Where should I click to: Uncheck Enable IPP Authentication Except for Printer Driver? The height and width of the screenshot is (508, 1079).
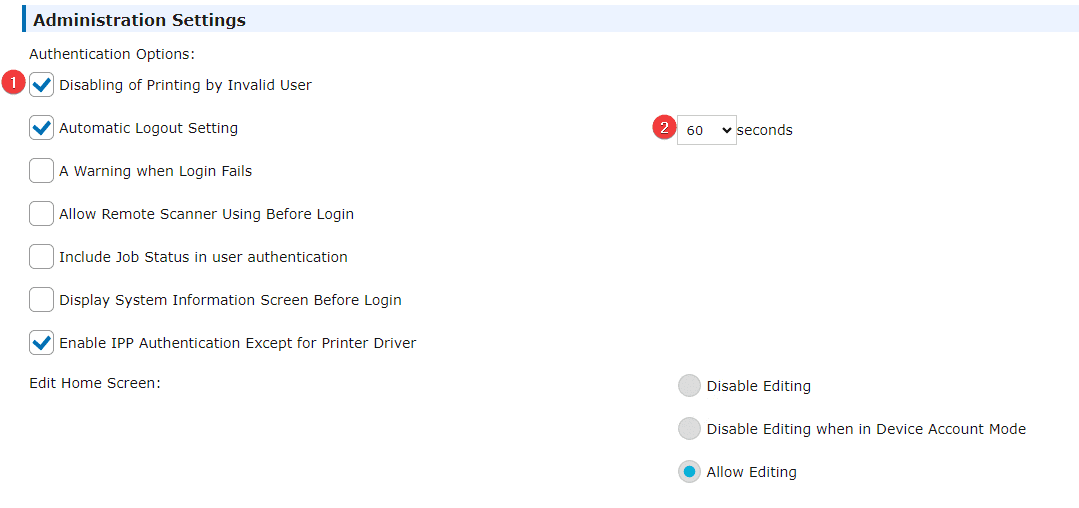(x=42, y=343)
